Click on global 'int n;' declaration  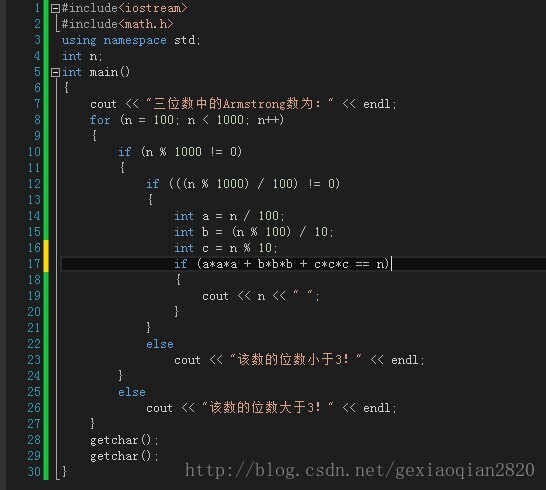[82, 56]
